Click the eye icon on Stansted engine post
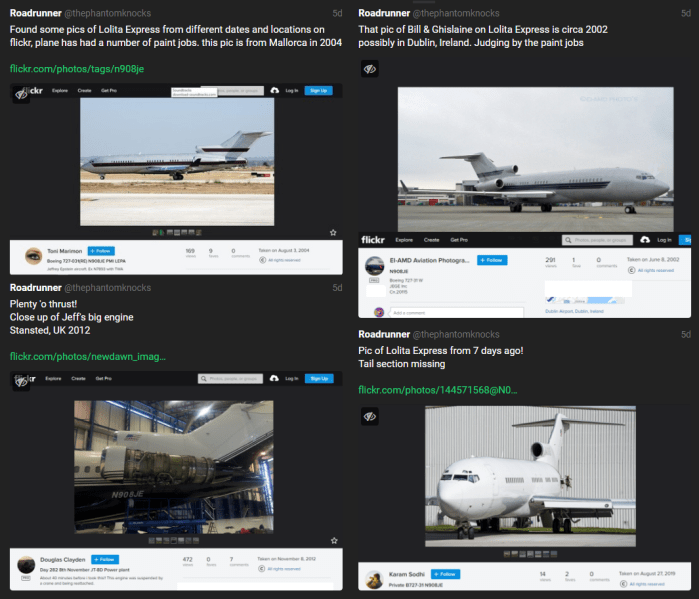The image size is (699, 599). [x=21, y=382]
